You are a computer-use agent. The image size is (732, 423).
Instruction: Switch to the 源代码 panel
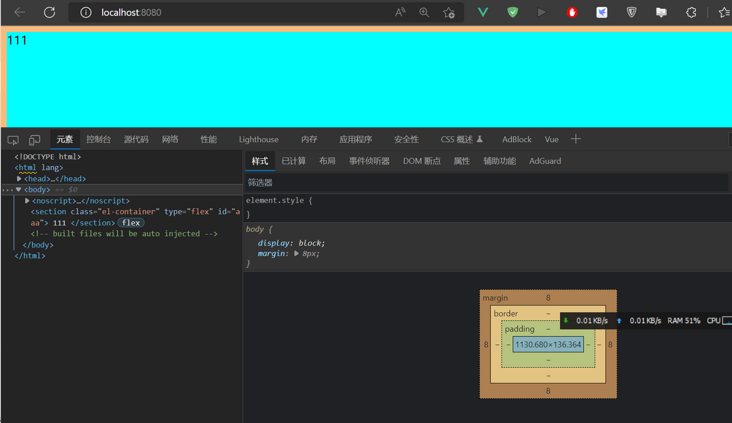(136, 139)
